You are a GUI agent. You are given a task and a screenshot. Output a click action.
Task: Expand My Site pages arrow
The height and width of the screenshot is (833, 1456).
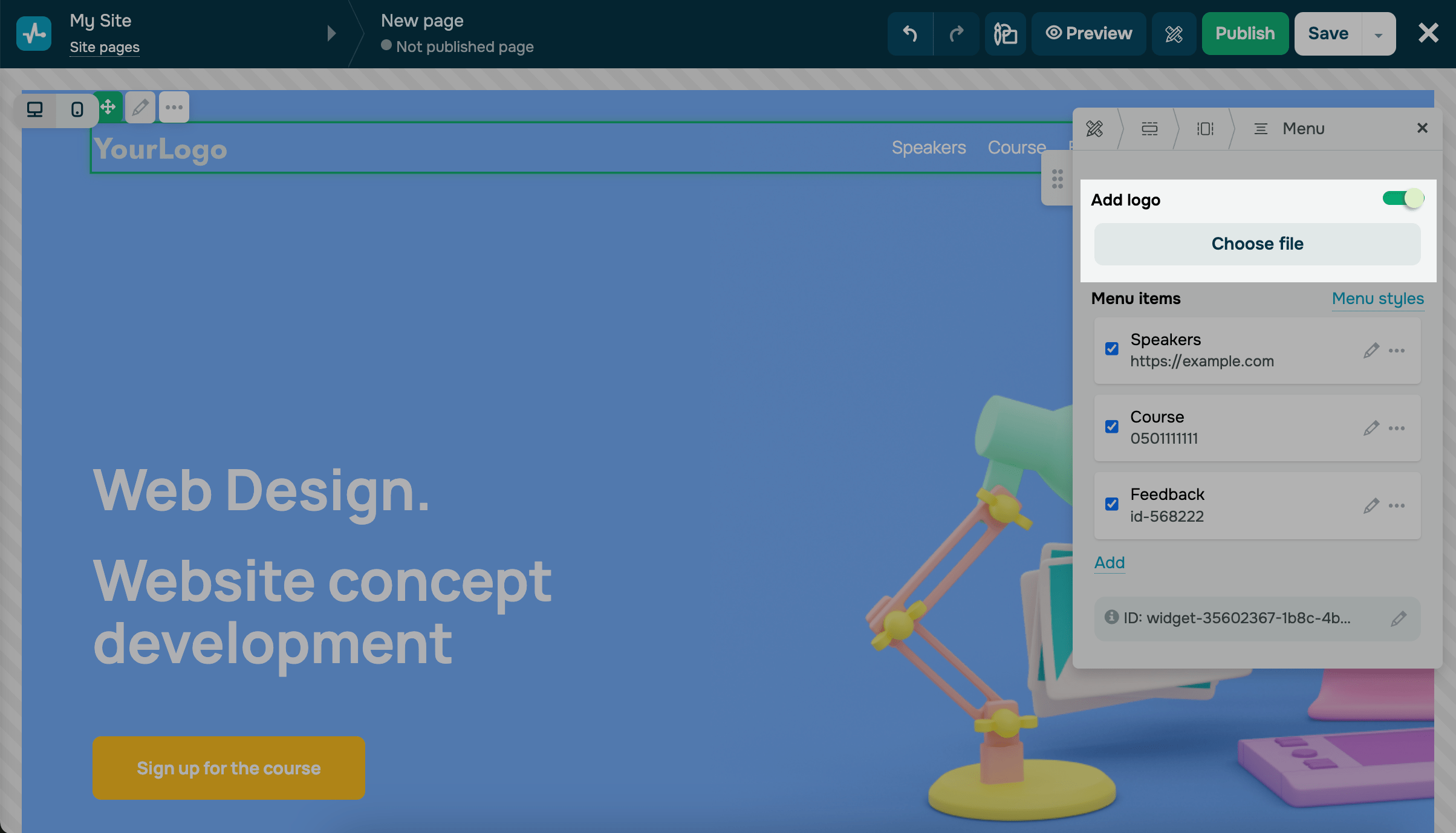(331, 33)
